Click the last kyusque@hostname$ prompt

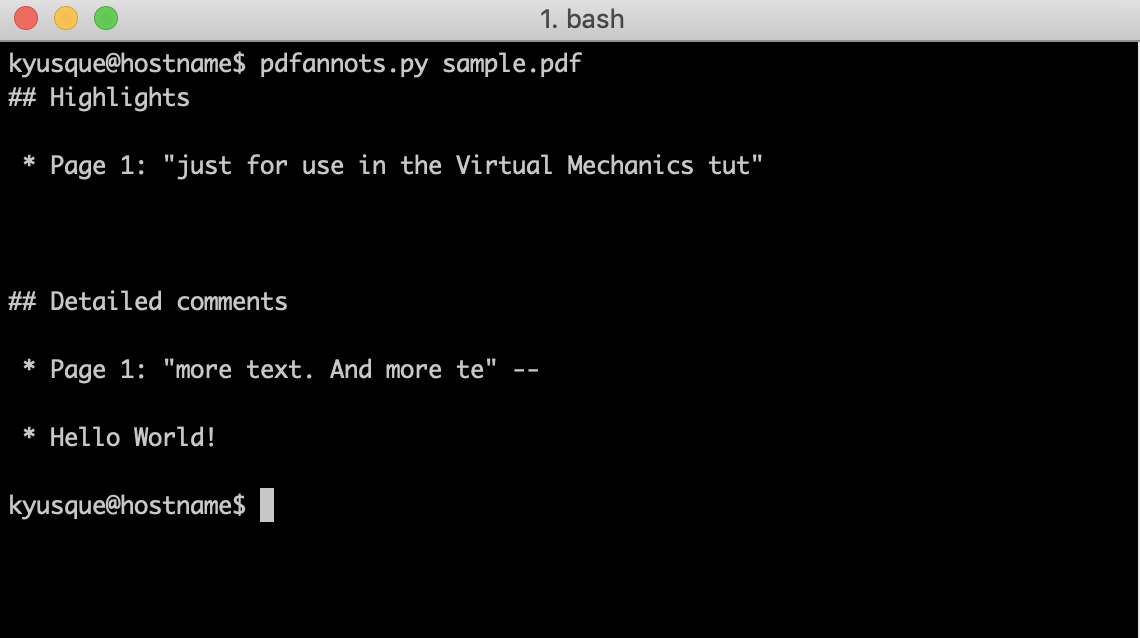coord(127,505)
